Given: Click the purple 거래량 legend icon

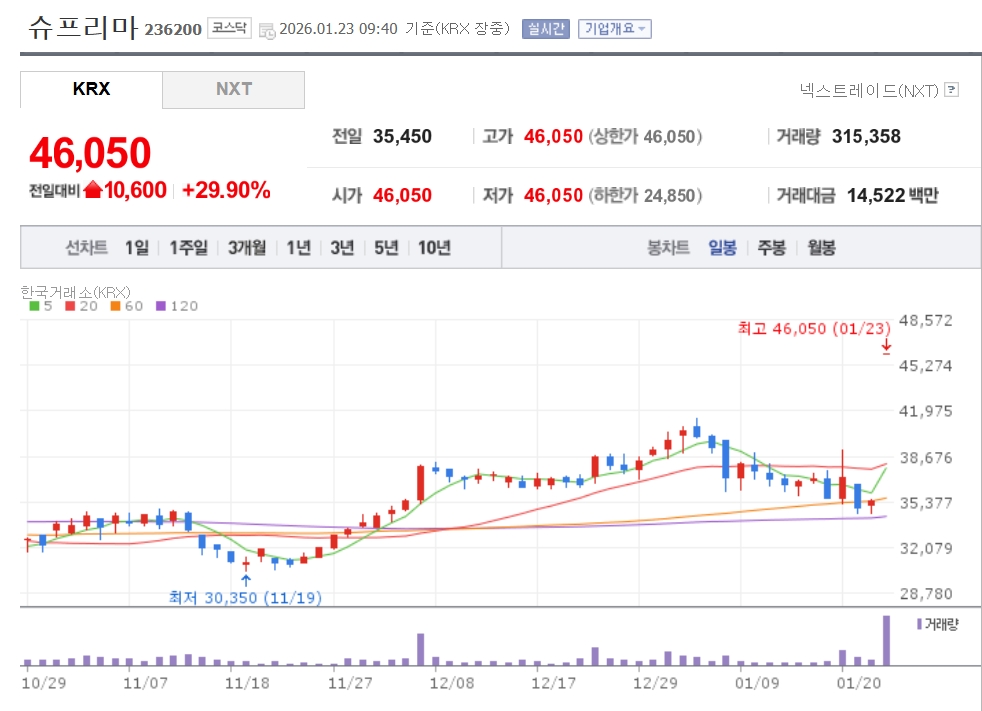Looking at the screenshot, I should pyautogui.click(x=919, y=624).
